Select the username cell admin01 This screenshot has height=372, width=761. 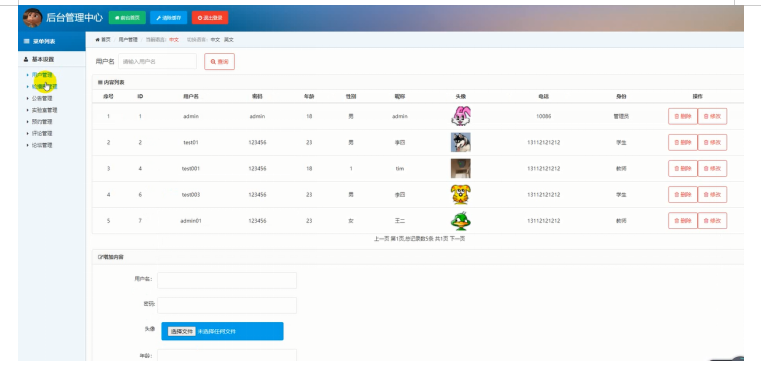pos(191,221)
